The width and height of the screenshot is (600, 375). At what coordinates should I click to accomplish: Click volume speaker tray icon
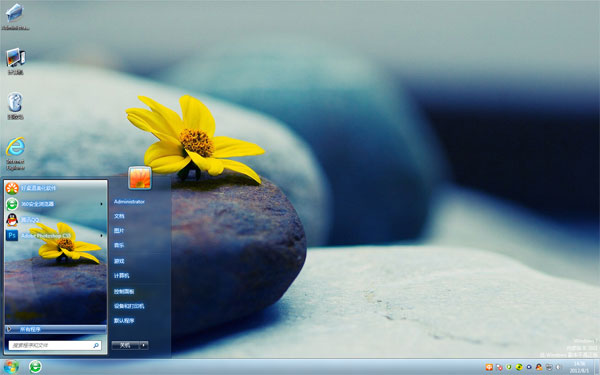(x=558, y=367)
